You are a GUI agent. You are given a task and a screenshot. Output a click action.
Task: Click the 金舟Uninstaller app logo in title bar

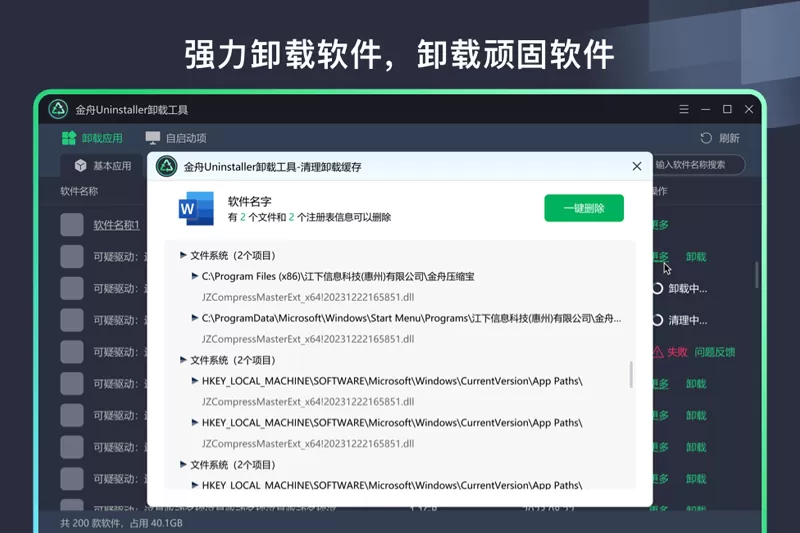click(58, 109)
